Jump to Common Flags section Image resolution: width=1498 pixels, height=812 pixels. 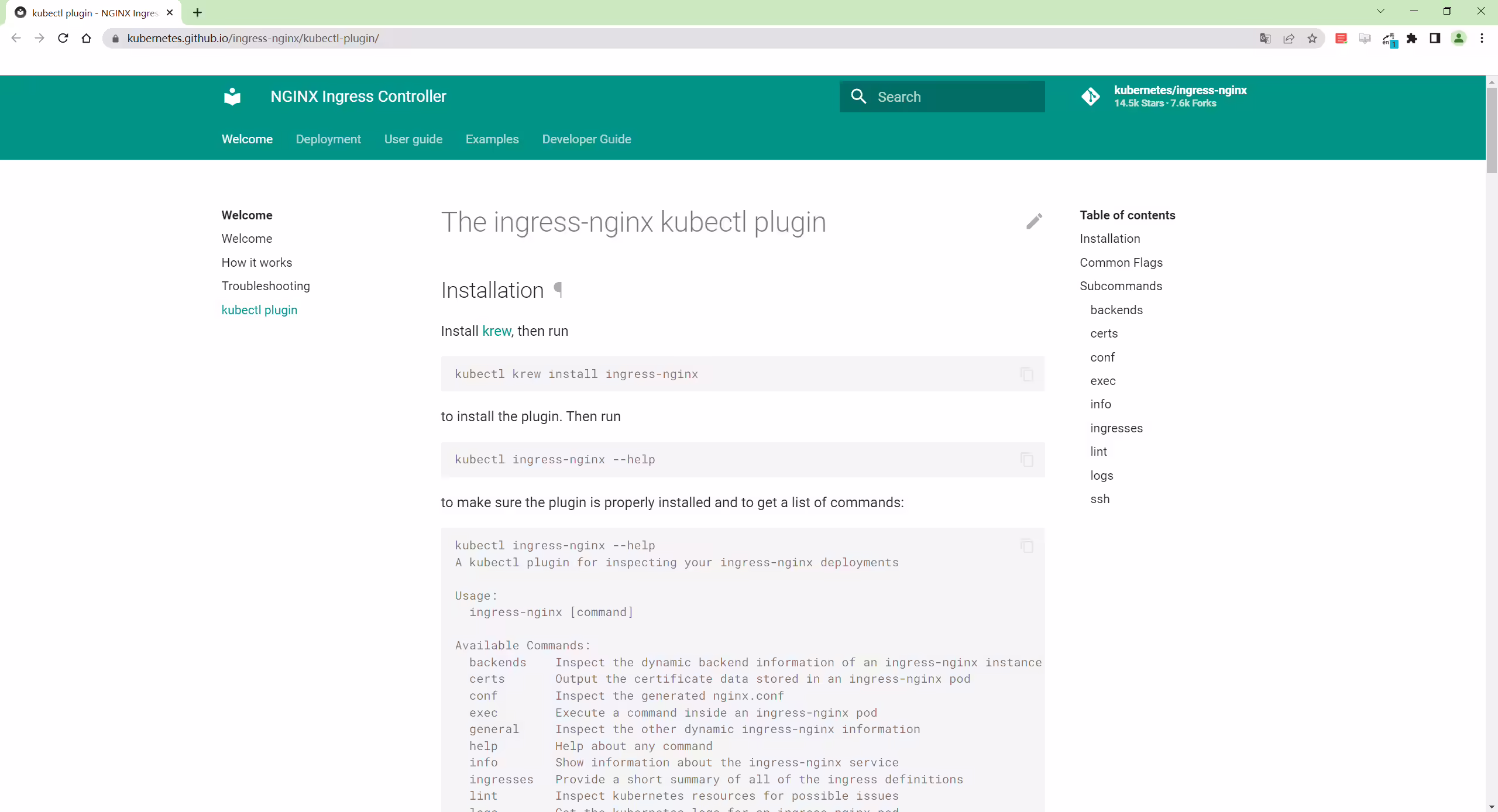[x=1121, y=263]
